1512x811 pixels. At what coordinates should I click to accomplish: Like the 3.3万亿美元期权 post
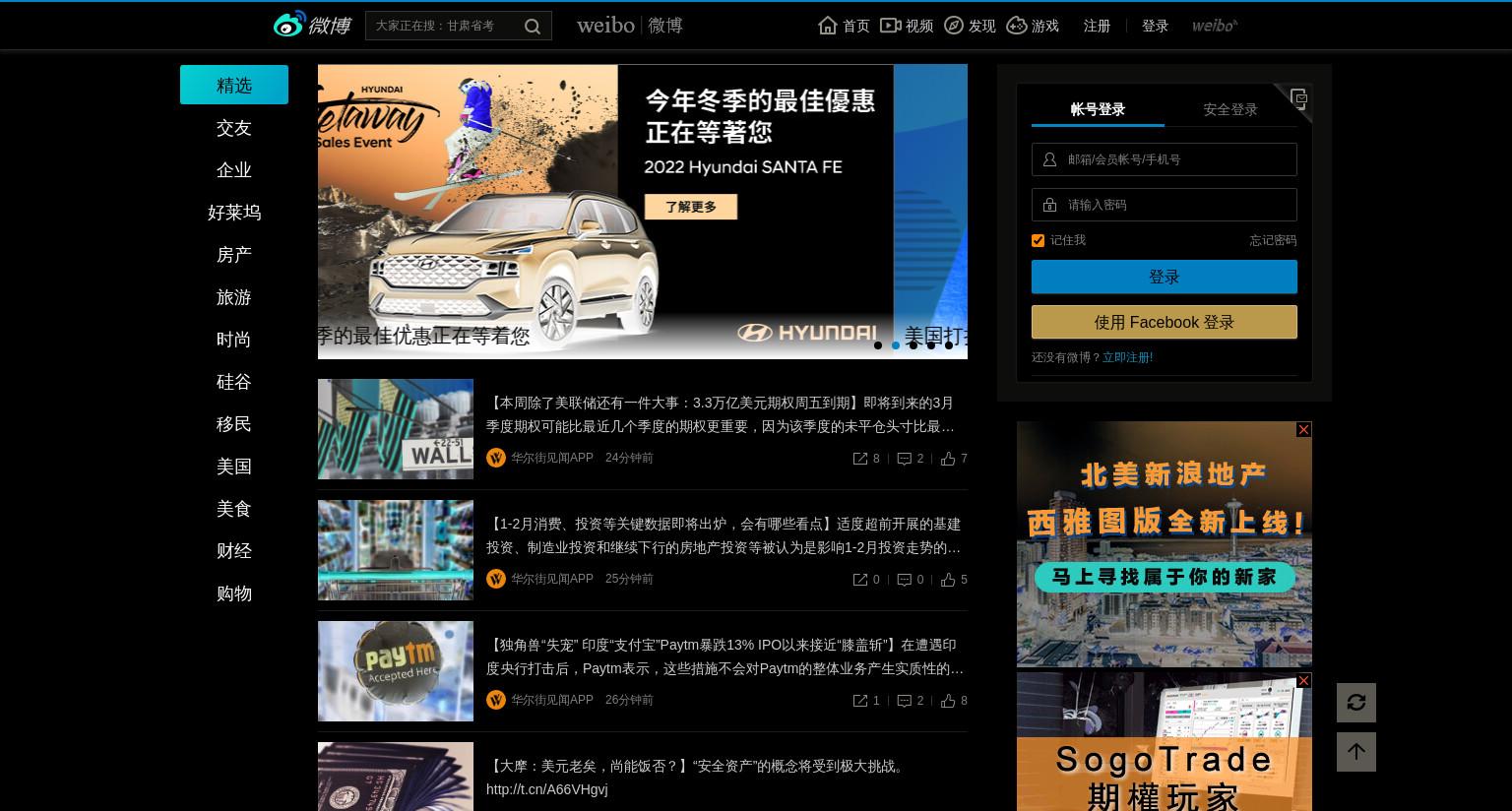pos(948,459)
